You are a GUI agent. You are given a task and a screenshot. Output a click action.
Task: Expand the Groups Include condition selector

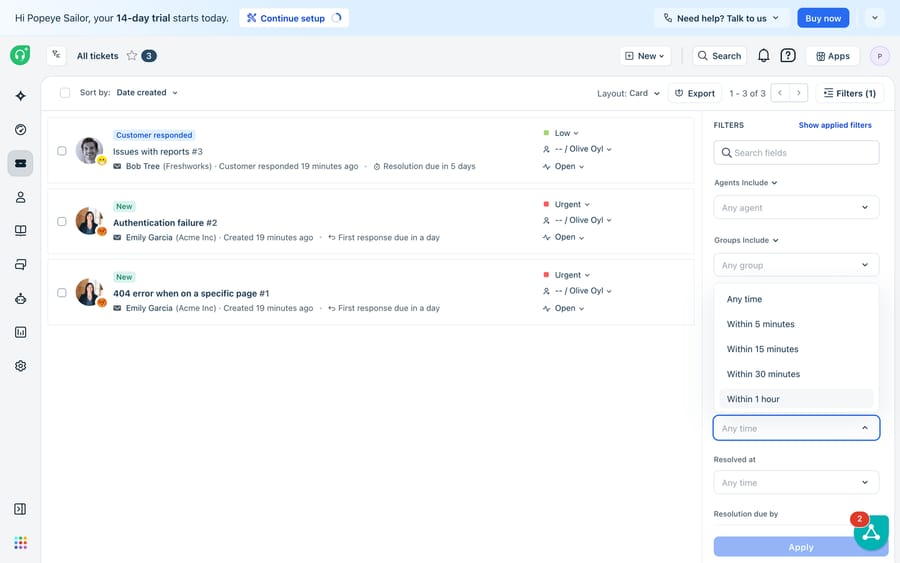746,240
